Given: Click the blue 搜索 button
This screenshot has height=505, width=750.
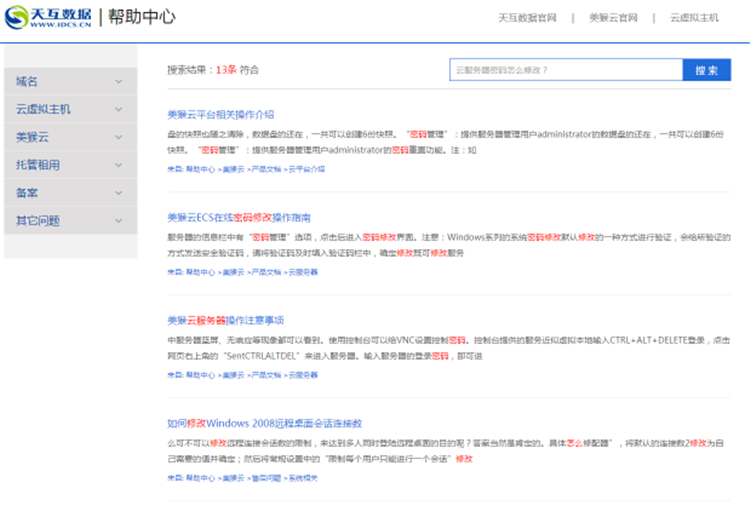Looking at the screenshot, I should (706, 70).
